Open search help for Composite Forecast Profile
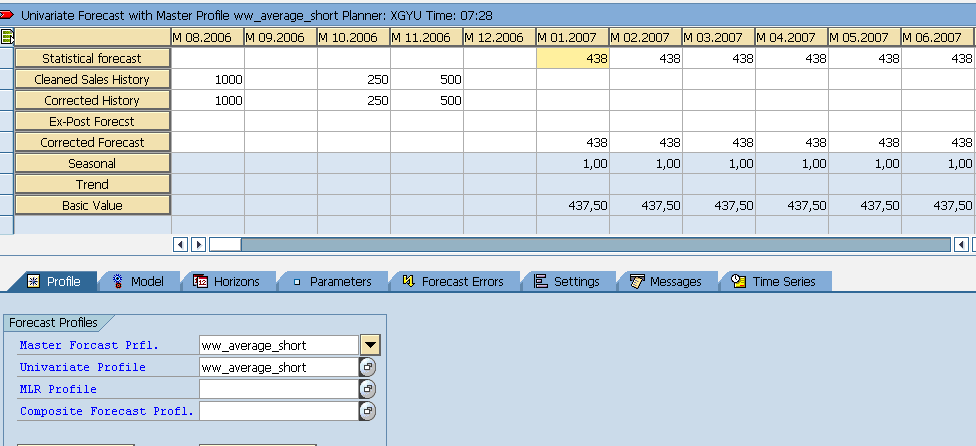The image size is (976, 446). [x=368, y=411]
